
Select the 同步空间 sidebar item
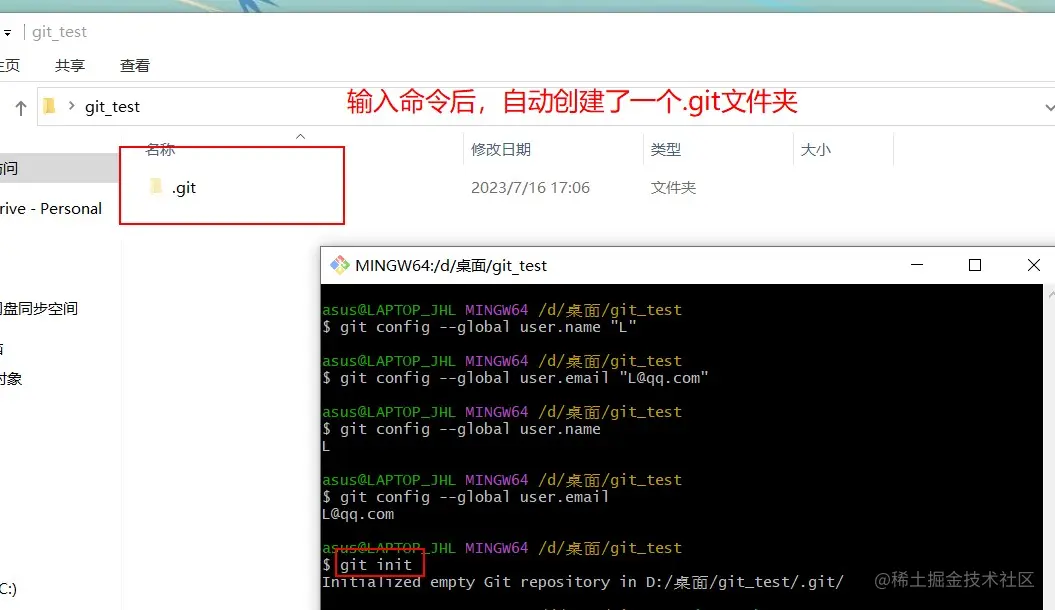[39, 309]
